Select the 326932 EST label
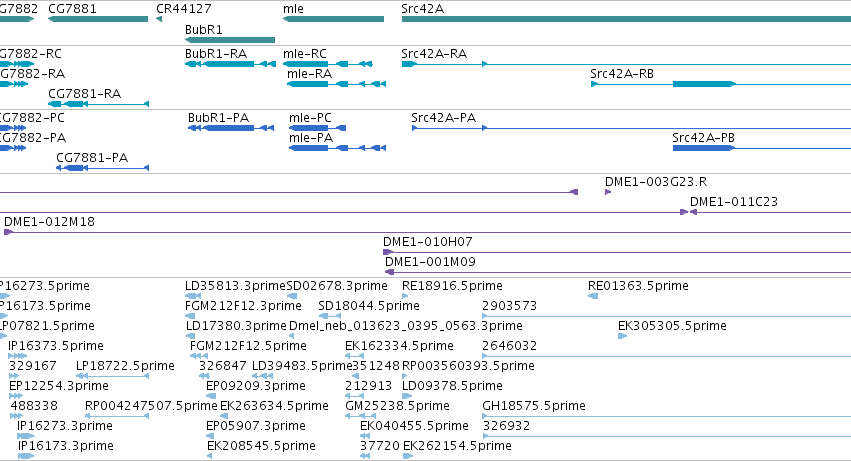Viewport: 851px width, 461px height. point(506,427)
